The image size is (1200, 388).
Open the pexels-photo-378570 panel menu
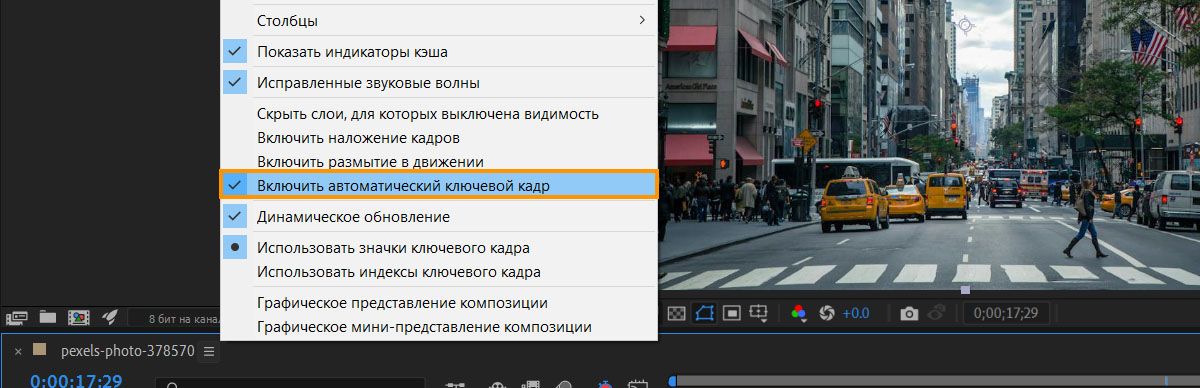point(209,351)
